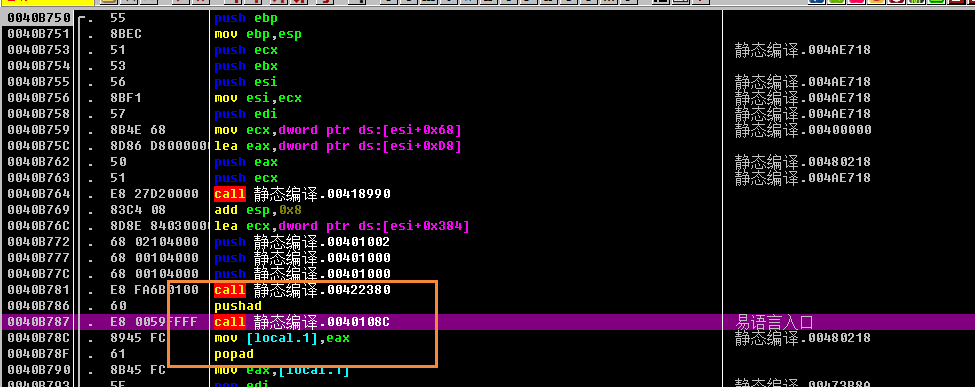Select the 'mov [local.1],eax' instruction

(282, 338)
